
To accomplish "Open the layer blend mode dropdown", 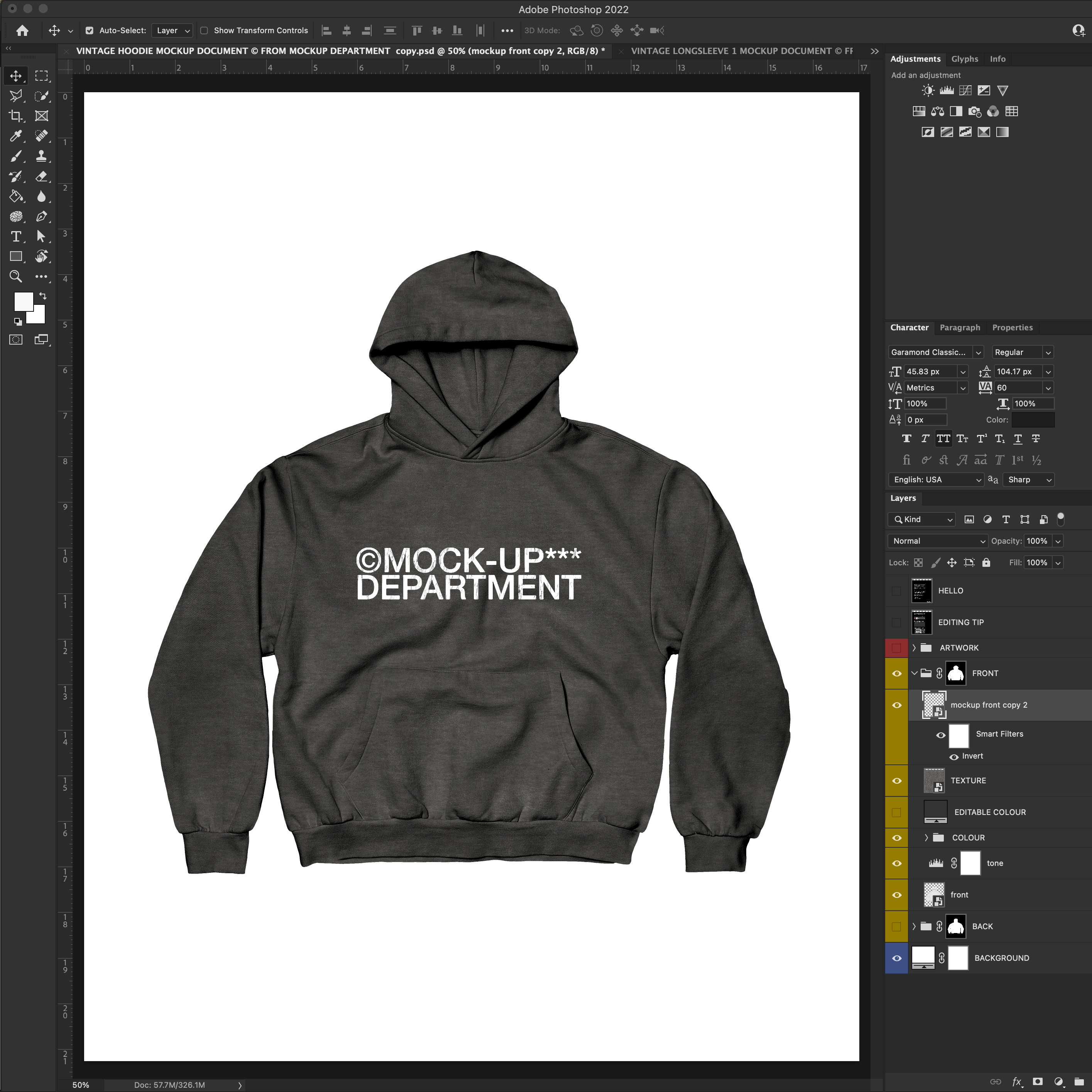I will 937,541.
